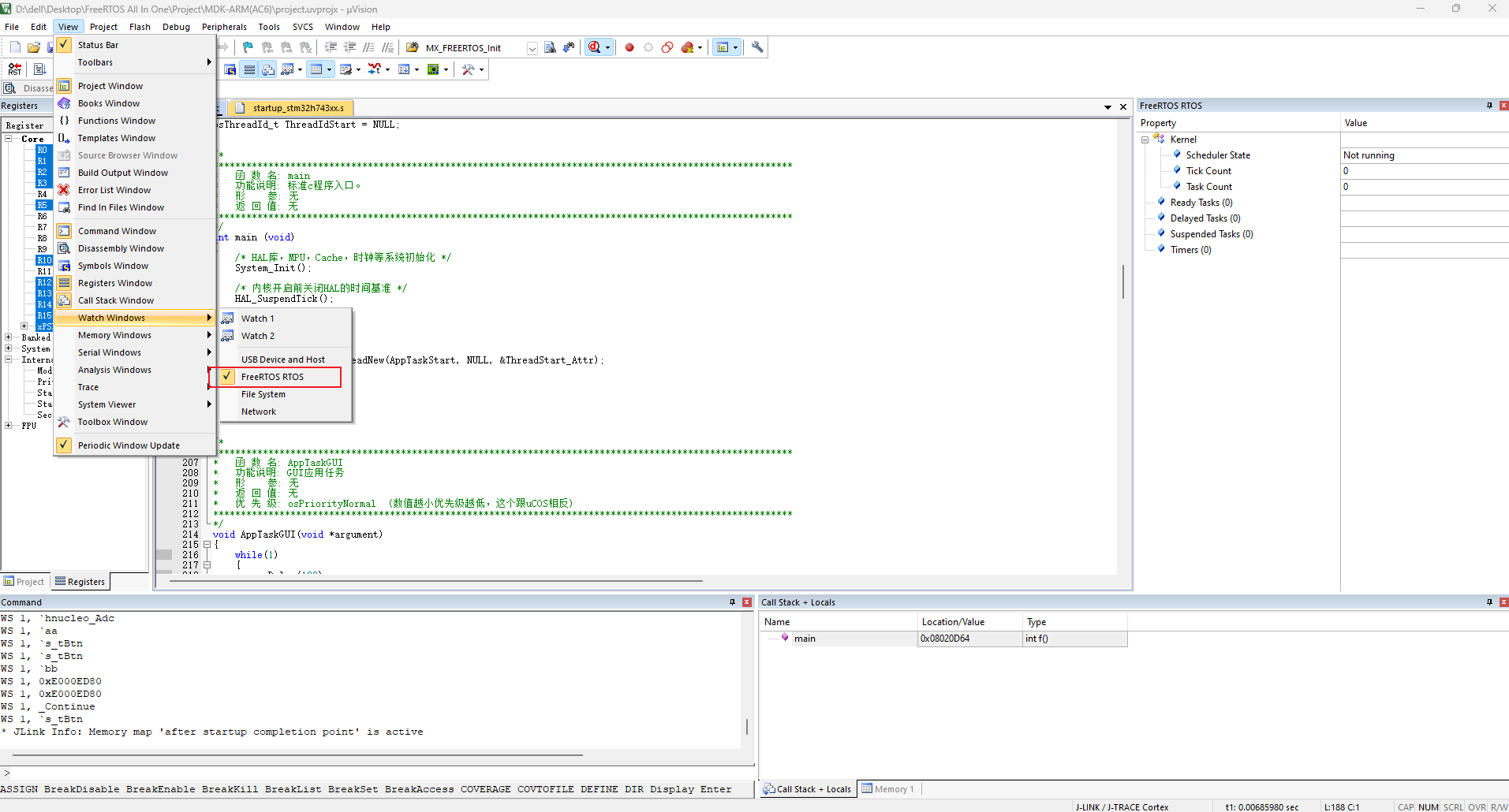Open the Peripherals menu

click(224, 27)
